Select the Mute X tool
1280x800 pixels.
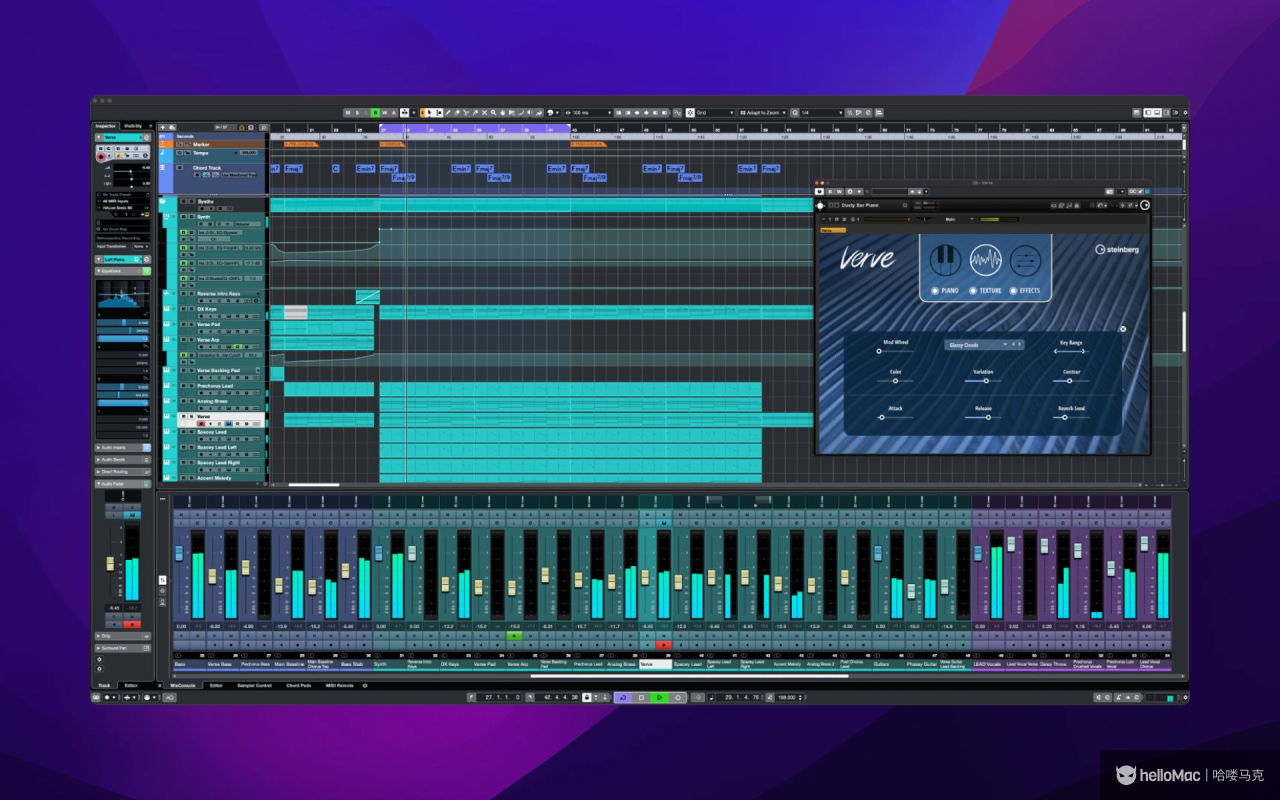484,112
